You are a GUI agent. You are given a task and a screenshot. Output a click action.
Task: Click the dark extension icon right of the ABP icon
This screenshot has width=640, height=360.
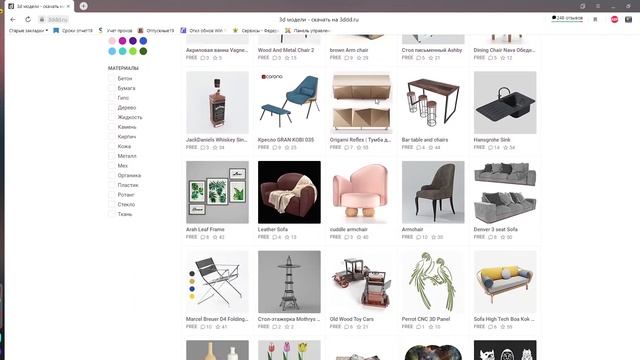click(x=628, y=19)
